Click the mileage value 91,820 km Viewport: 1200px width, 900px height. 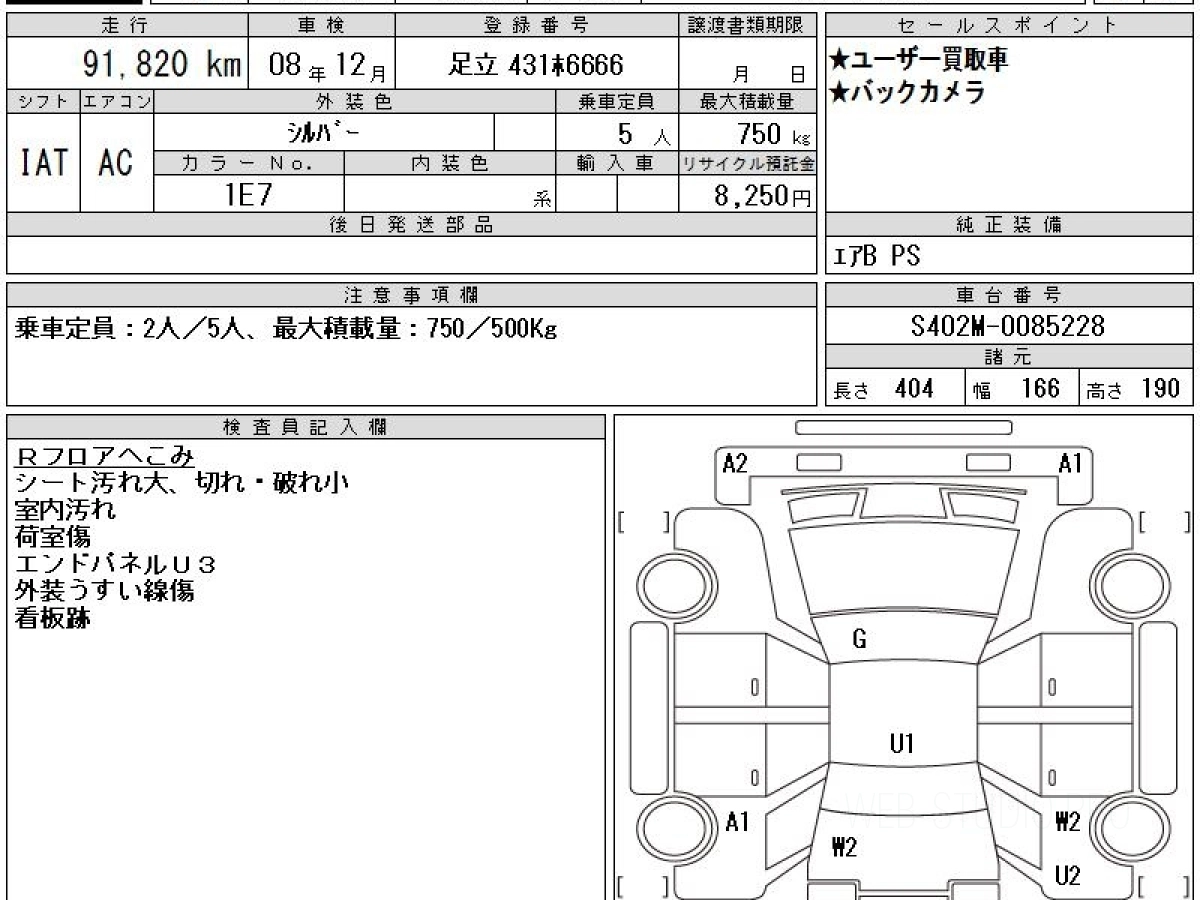click(x=161, y=65)
